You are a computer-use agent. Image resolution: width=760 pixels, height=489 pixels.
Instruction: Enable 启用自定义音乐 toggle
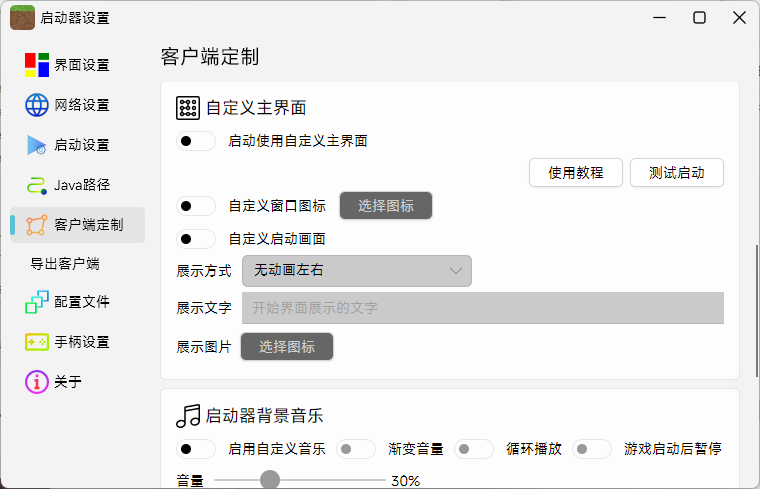point(196,449)
